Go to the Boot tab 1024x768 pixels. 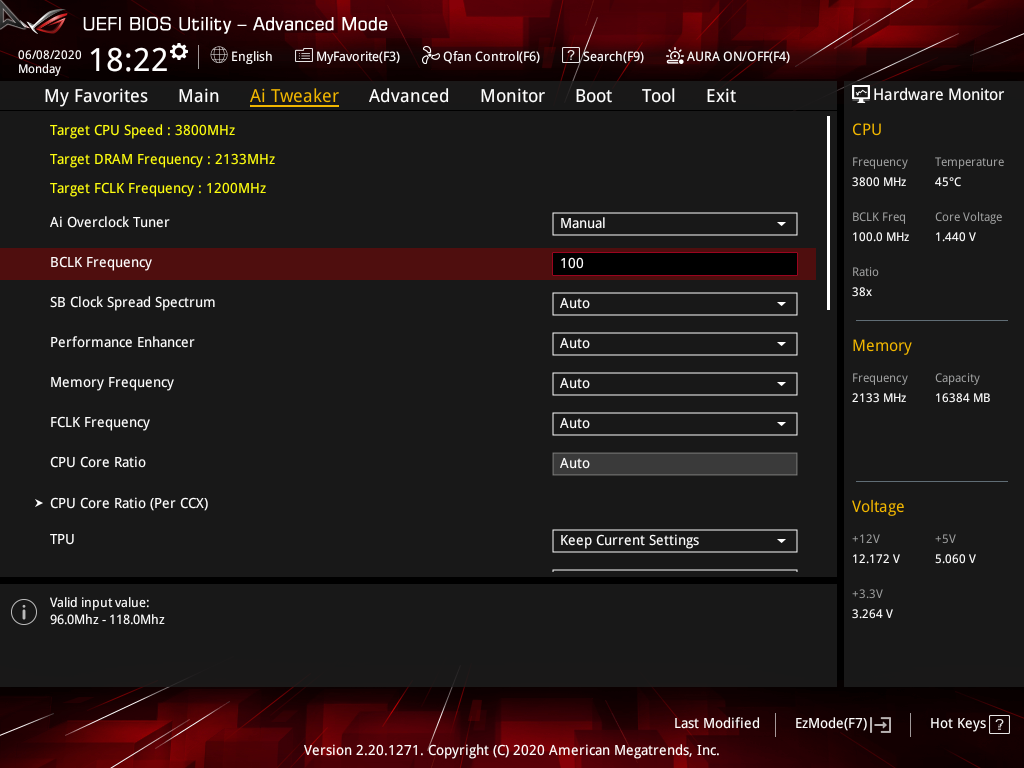593,96
